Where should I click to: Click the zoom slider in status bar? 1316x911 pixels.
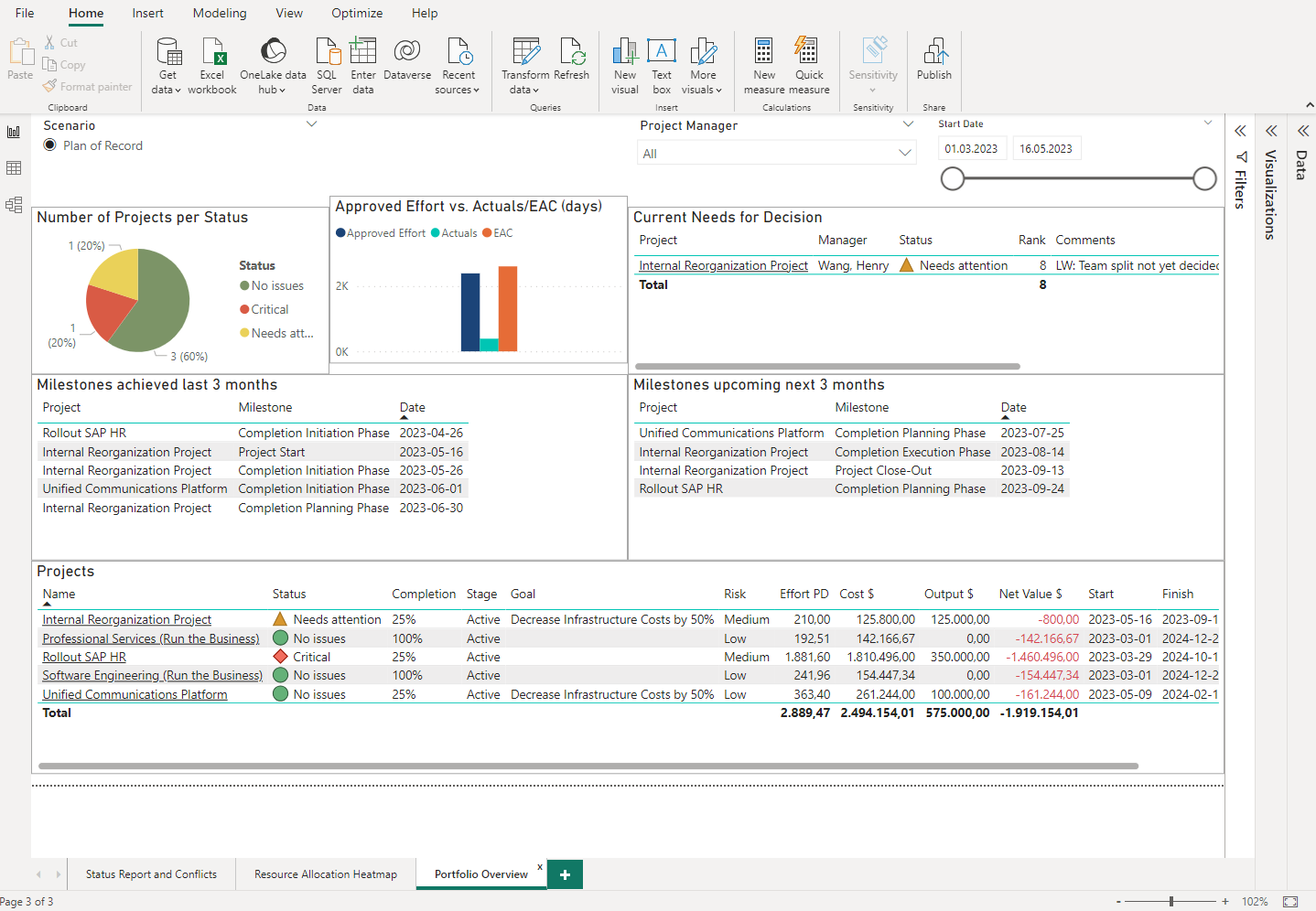coord(1171,902)
